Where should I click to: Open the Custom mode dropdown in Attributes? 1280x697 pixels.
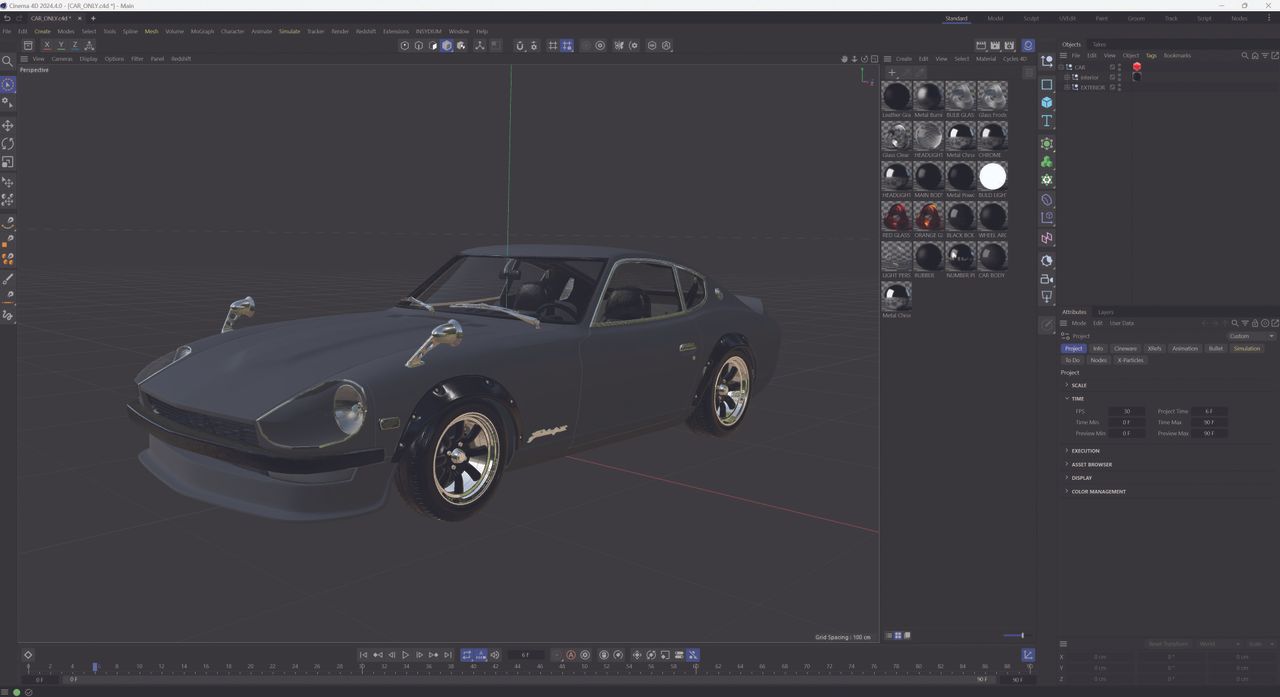pos(1251,336)
